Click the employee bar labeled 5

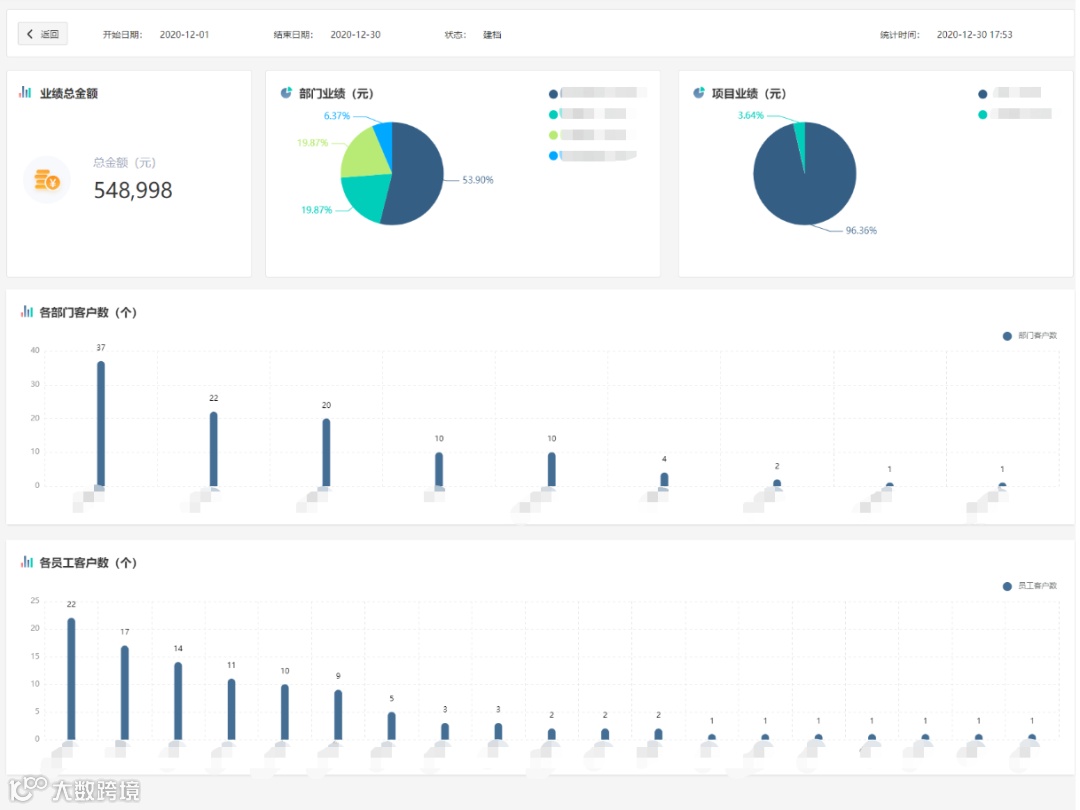click(391, 725)
